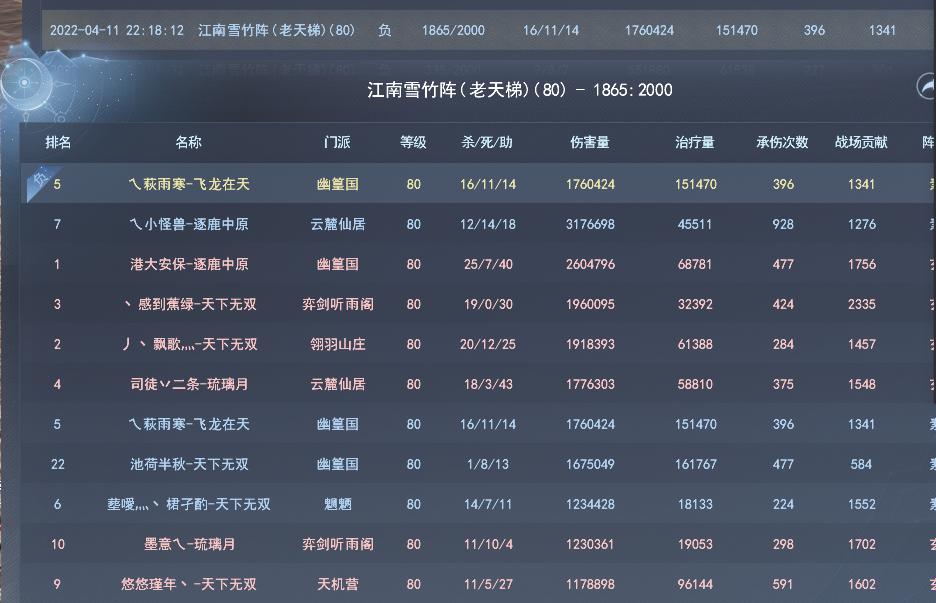Click the return arrow icon at top right
This screenshot has height=603, width=936.
tap(926, 87)
